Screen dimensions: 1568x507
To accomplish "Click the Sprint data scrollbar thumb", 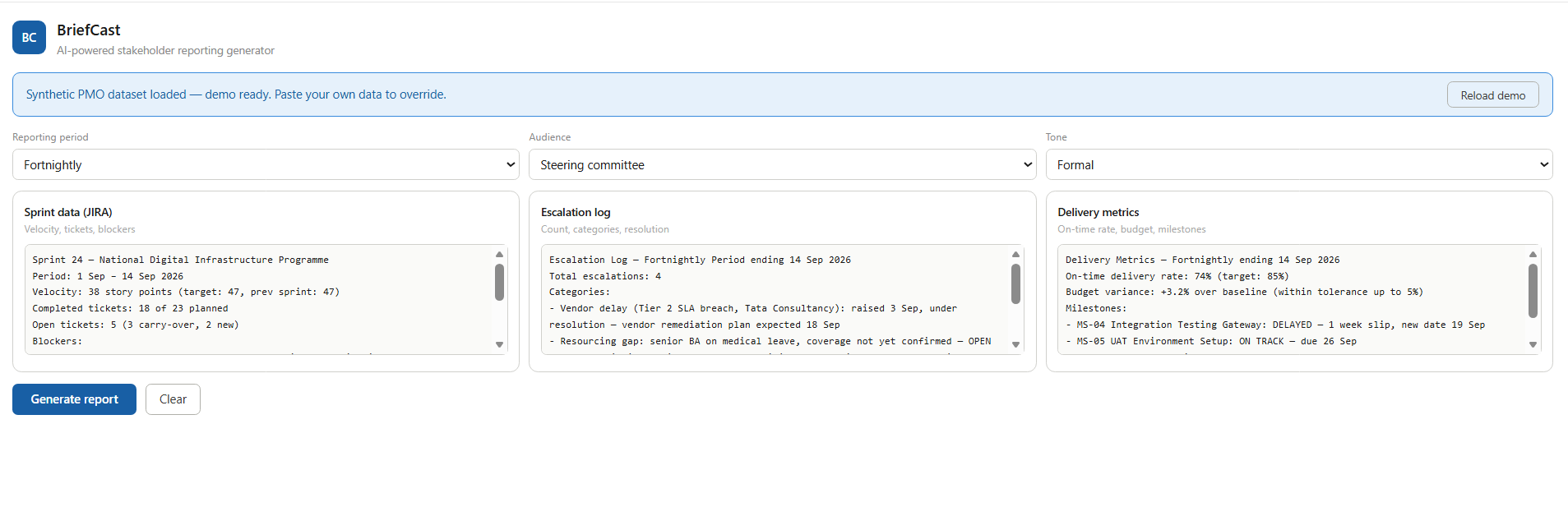I will (499, 282).
